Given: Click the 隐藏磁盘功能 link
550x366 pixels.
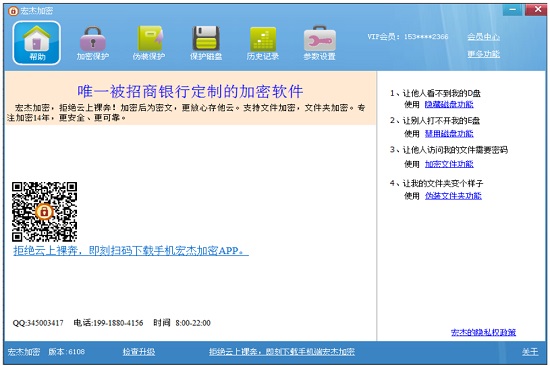Looking at the screenshot, I should click(449, 104).
